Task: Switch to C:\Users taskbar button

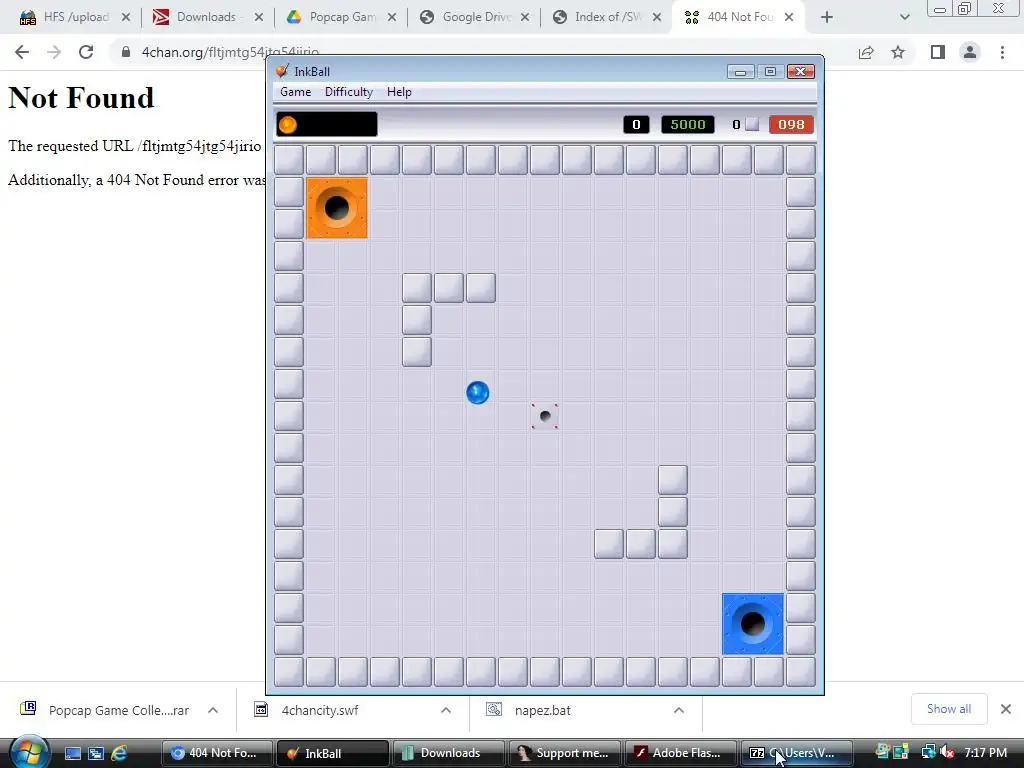Action: click(x=796, y=753)
